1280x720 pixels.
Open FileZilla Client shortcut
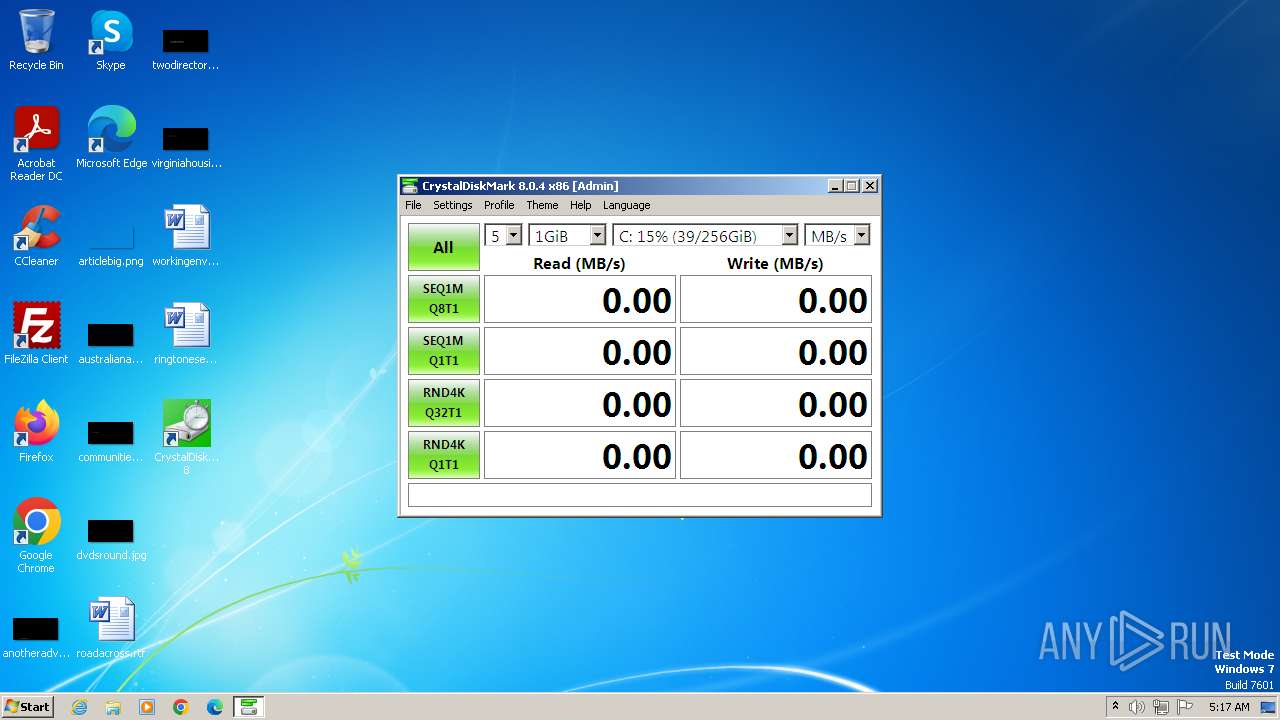click(x=36, y=334)
